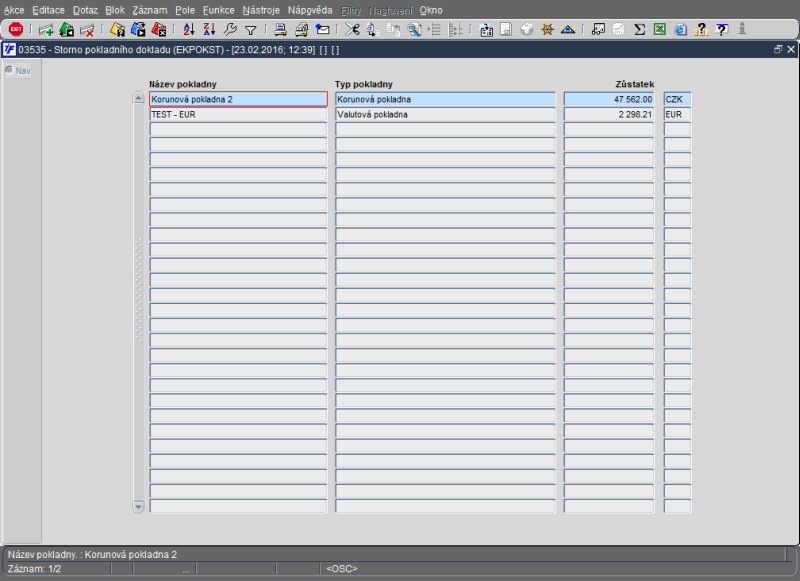Click the copy icon after the scissors
The height and width of the screenshot is (581, 800).
[x=372, y=30]
